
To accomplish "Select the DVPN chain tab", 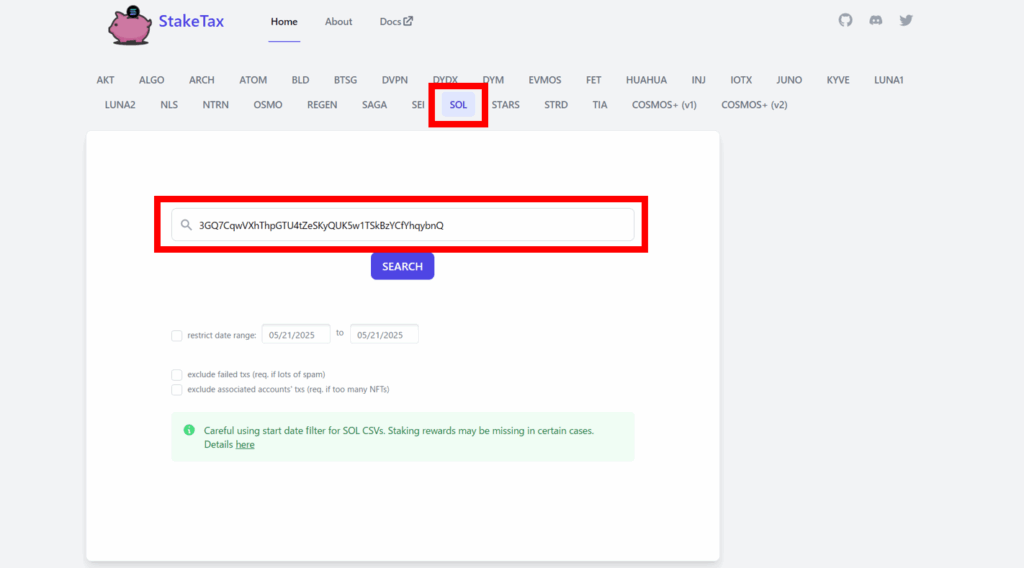I will [x=394, y=80].
